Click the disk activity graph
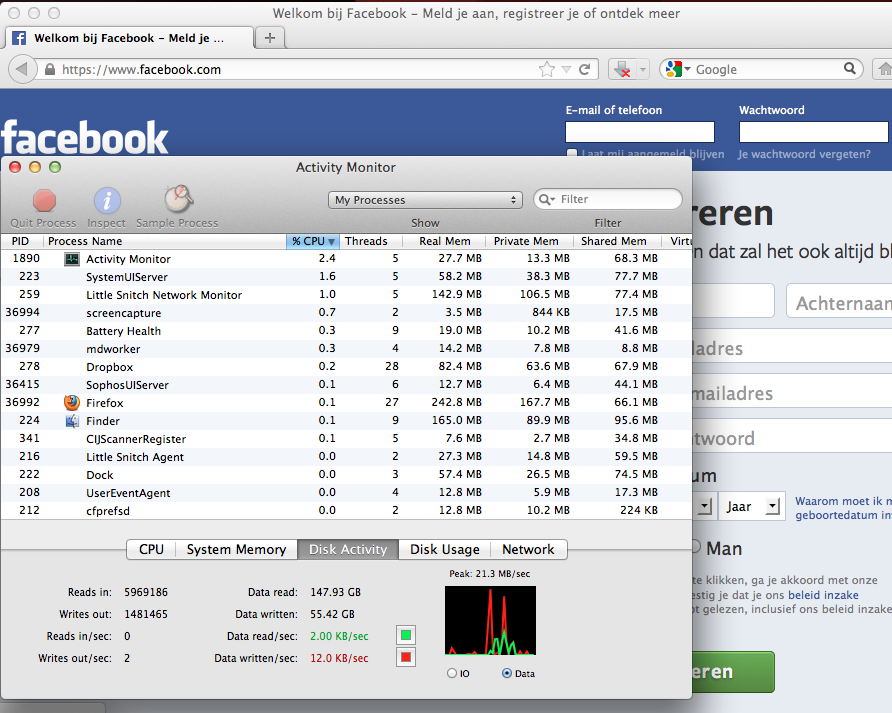 point(490,620)
